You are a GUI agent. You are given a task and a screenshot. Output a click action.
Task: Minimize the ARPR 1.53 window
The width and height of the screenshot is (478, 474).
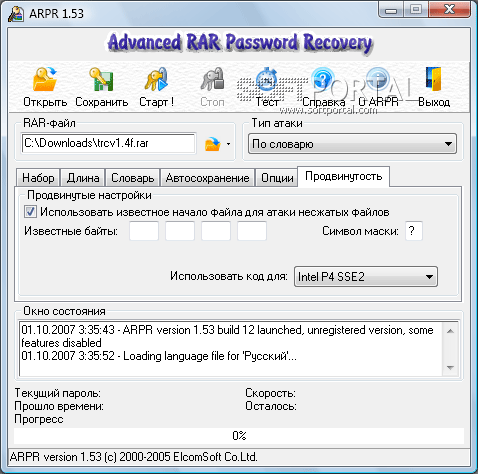click(391, 10)
